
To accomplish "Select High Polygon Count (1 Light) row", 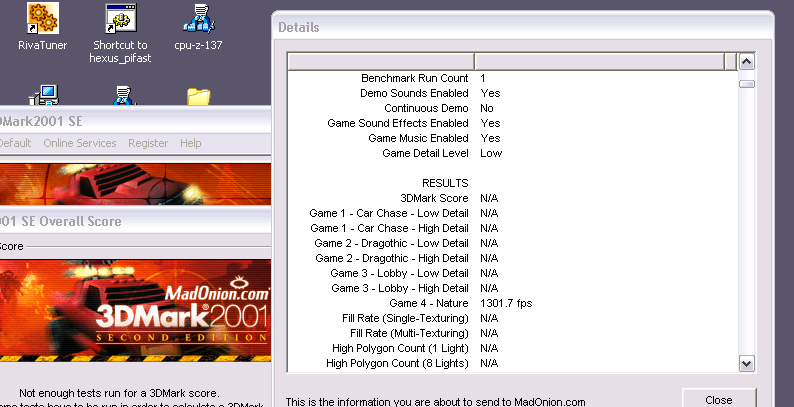I will coord(512,348).
